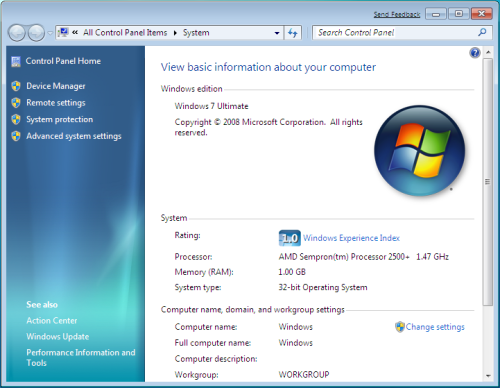Click the System type label
This screenshot has height=388, width=500.
click(198, 288)
